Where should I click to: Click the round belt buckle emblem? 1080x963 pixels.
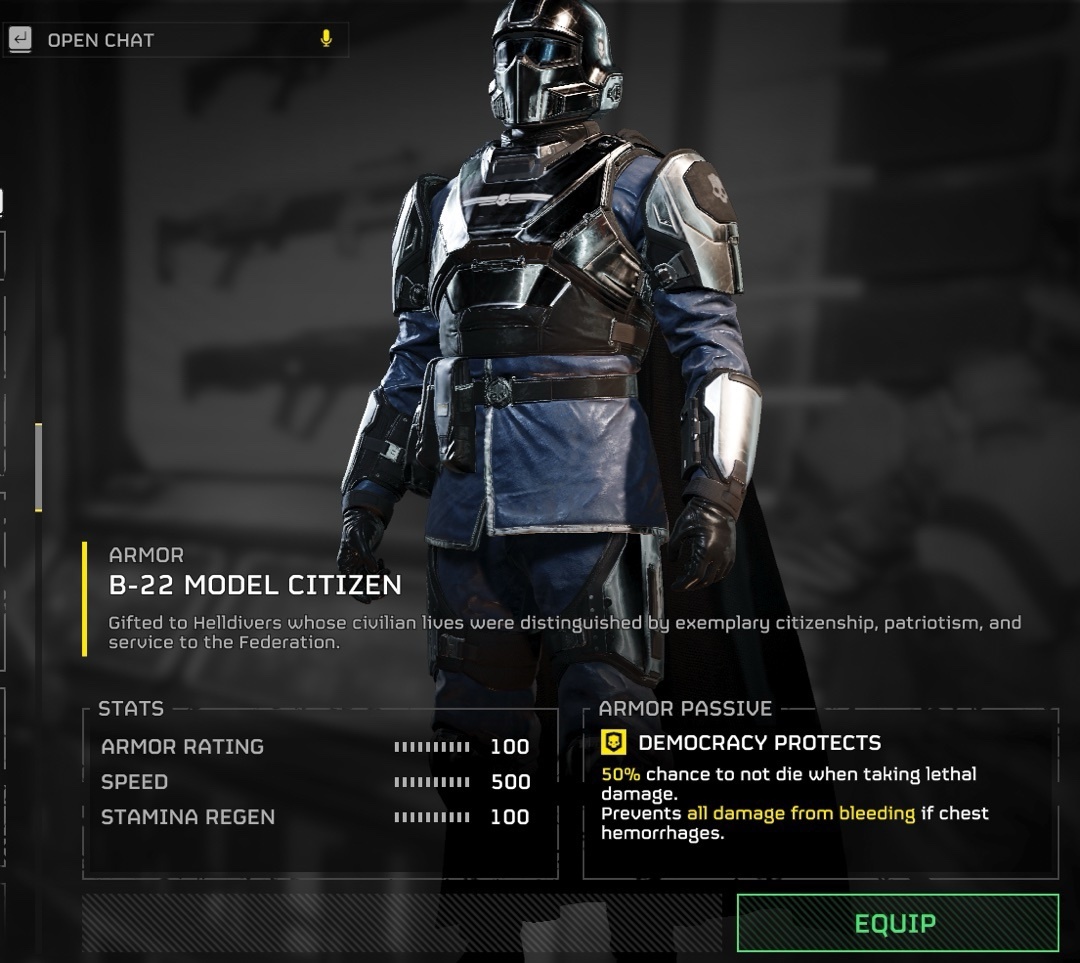click(x=499, y=392)
